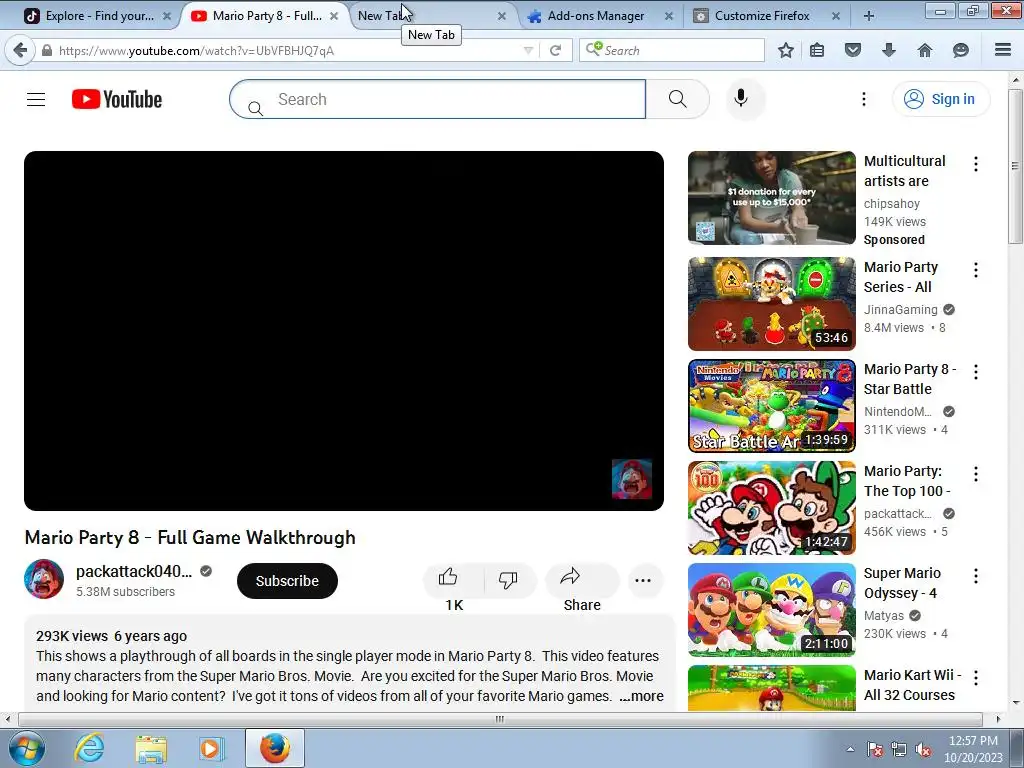Open Windows Start menu orb

click(x=27, y=748)
